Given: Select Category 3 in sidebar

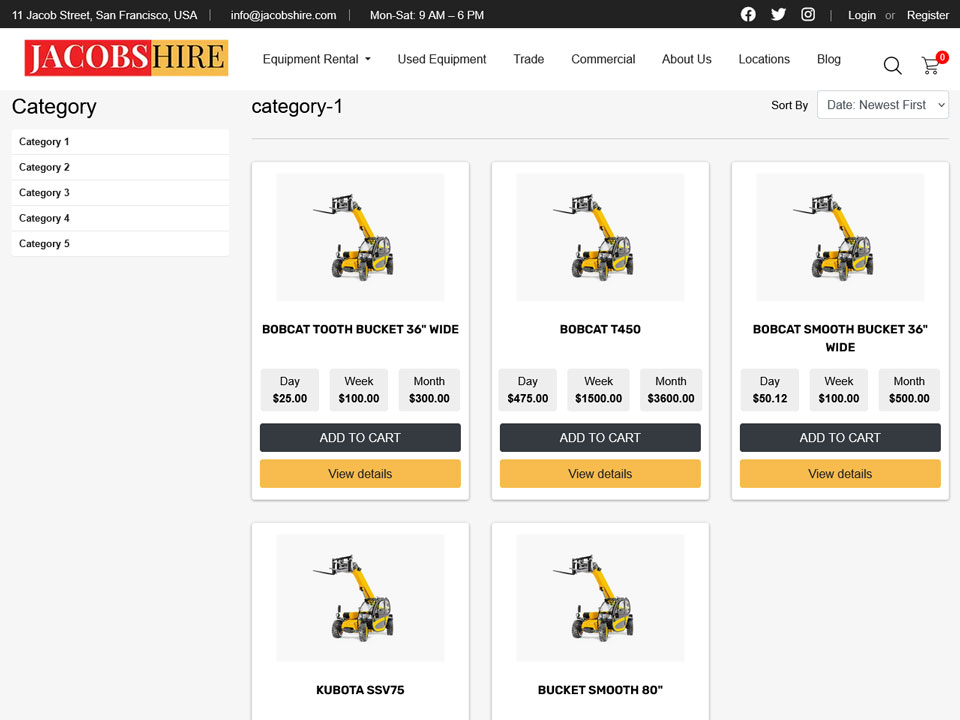Looking at the screenshot, I should click(x=44, y=193).
